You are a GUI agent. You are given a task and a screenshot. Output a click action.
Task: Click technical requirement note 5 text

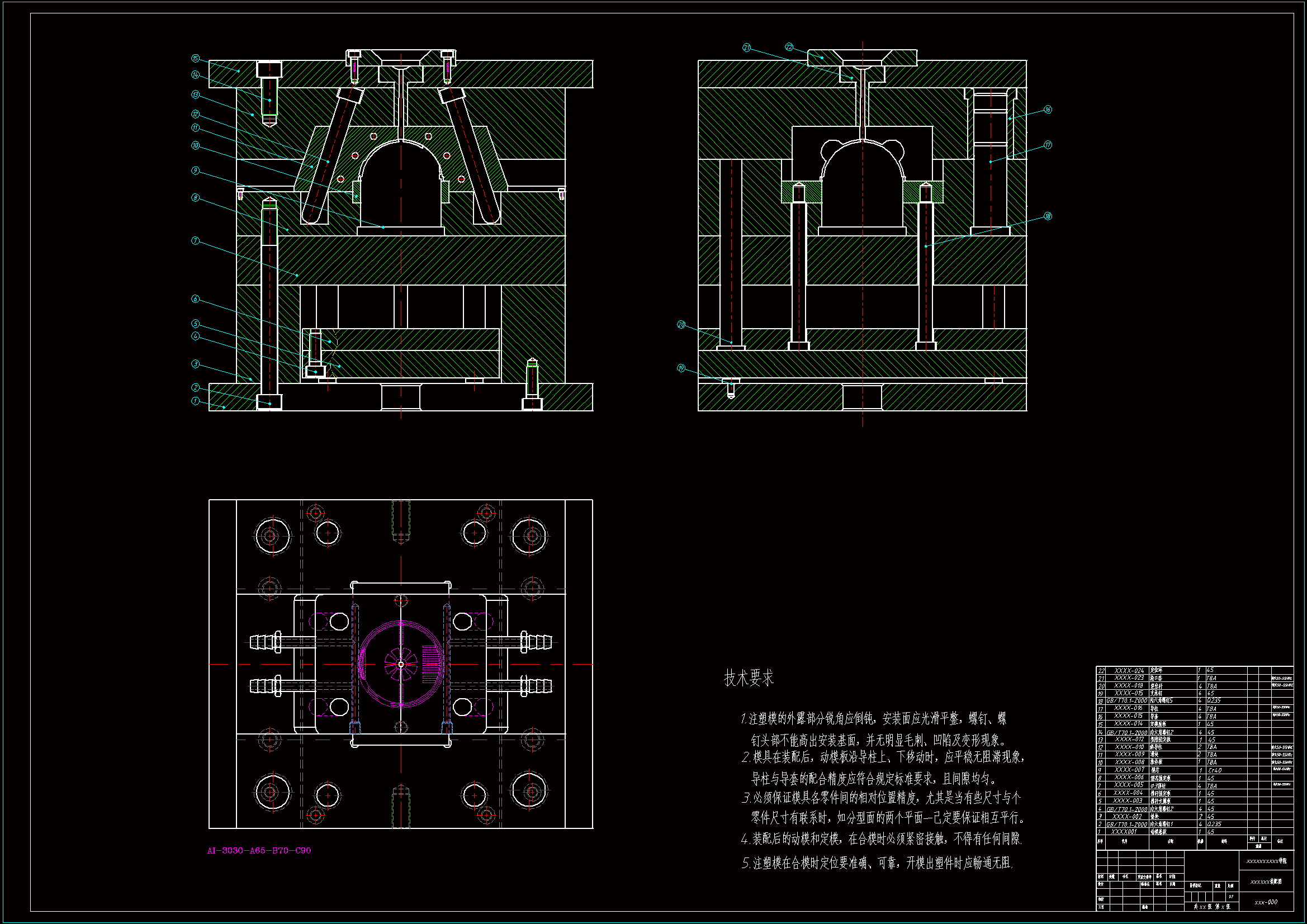coord(877,863)
